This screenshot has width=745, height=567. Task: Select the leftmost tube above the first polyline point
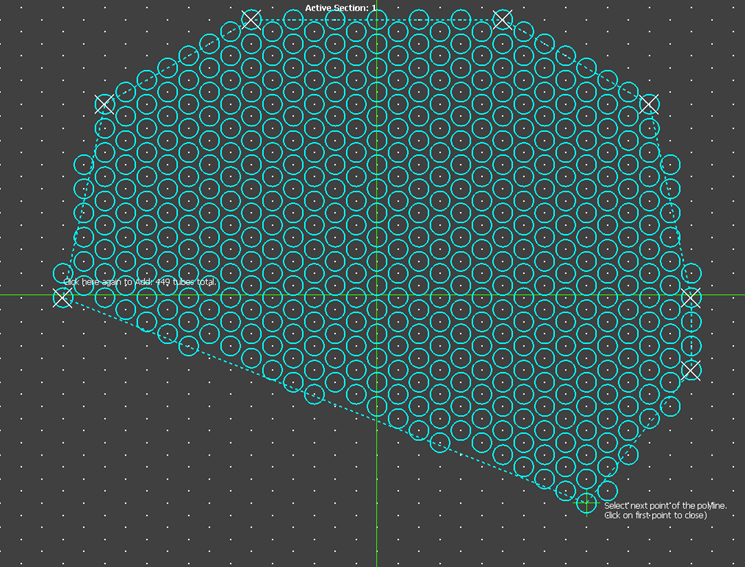click(x=62, y=273)
